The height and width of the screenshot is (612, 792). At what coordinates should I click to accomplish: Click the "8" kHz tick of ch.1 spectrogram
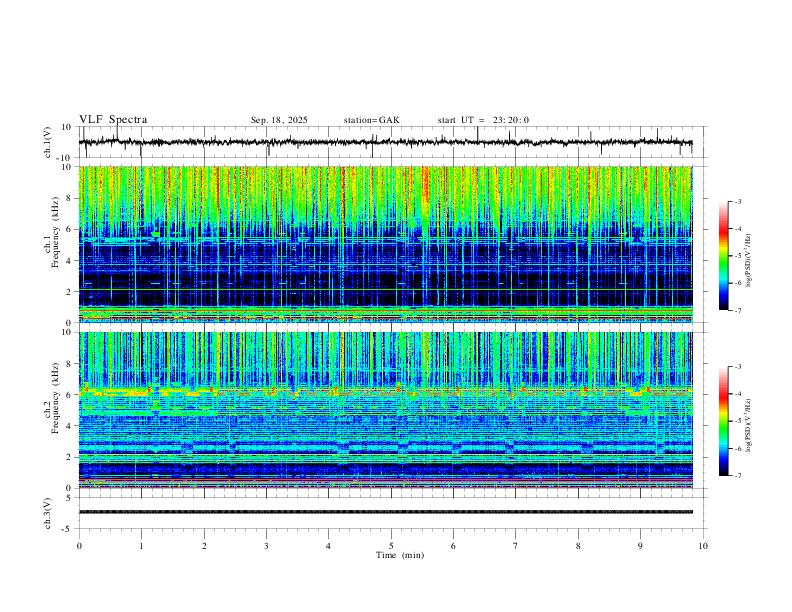[x=70, y=198]
